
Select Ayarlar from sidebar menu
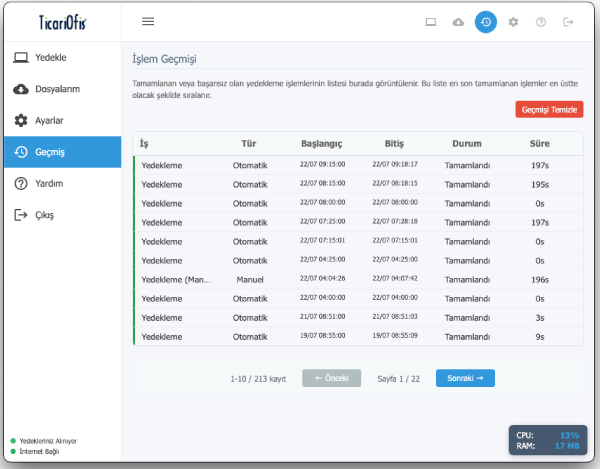(x=60, y=121)
